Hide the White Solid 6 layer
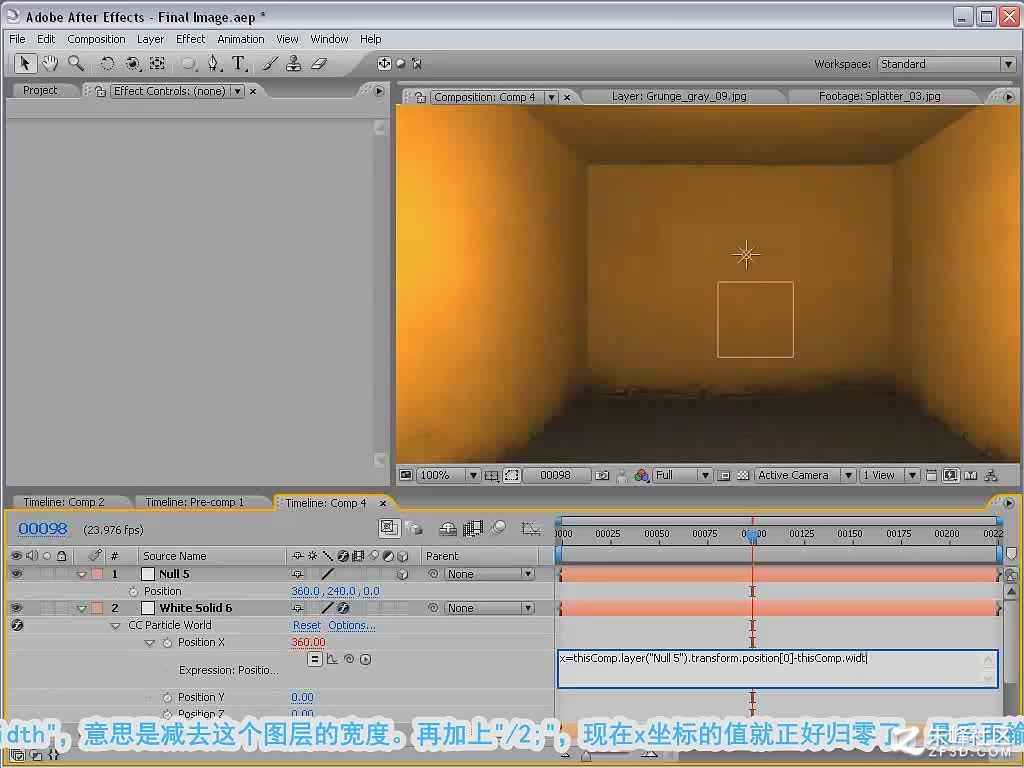The height and width of the screenshot is (768, 1024). [16, 608]
